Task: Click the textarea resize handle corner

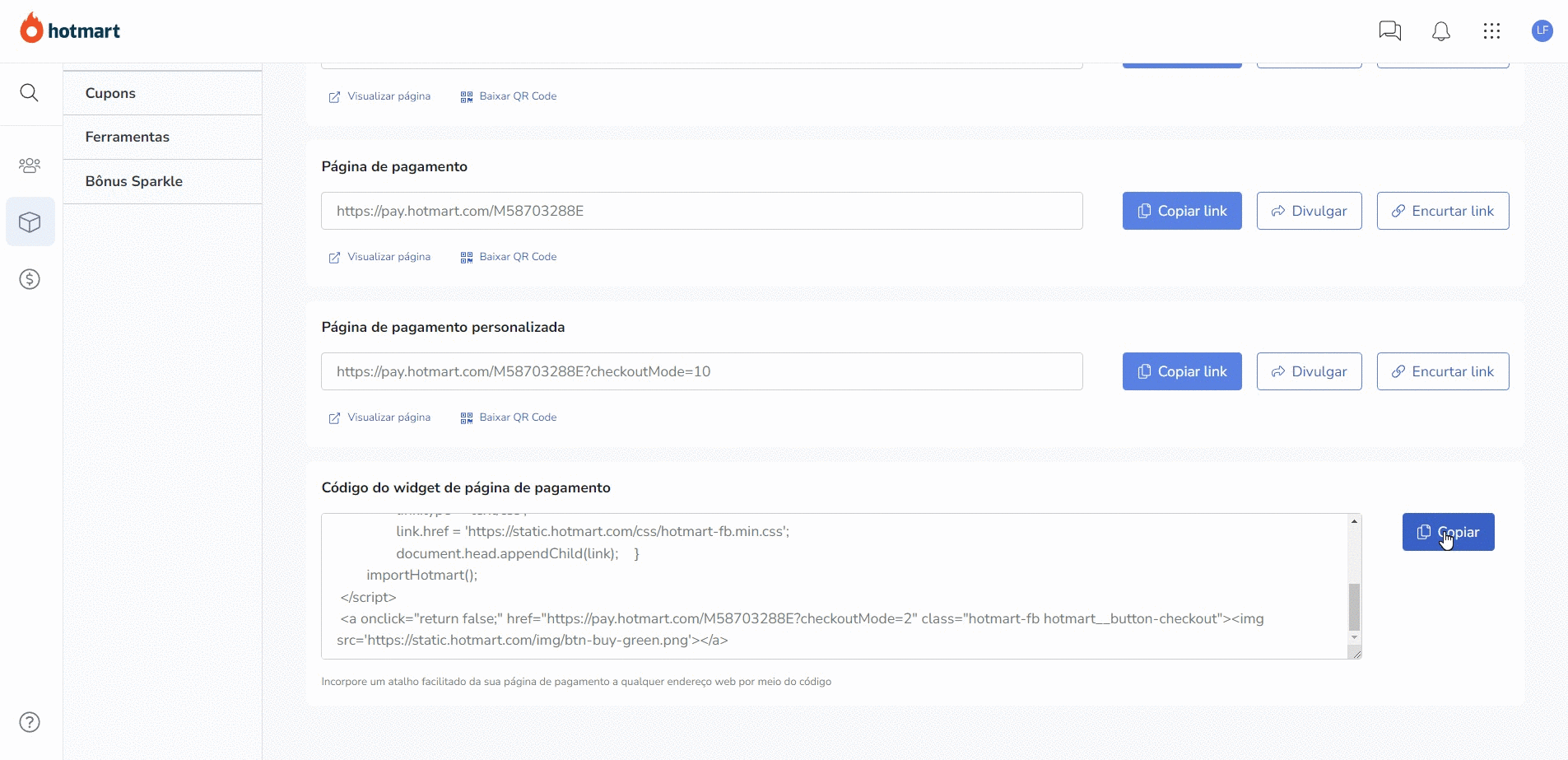Action: pyautogui.click(x=1355, y=653)
